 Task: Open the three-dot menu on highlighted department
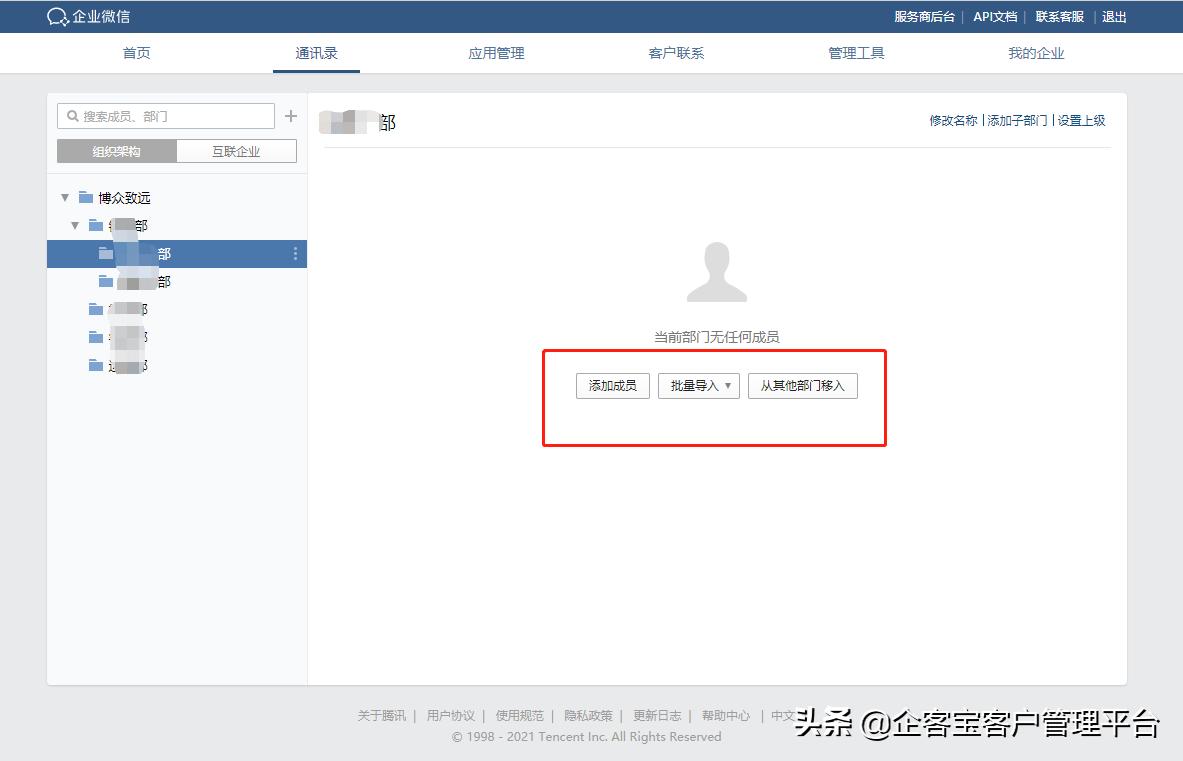[x=294, y=254]
